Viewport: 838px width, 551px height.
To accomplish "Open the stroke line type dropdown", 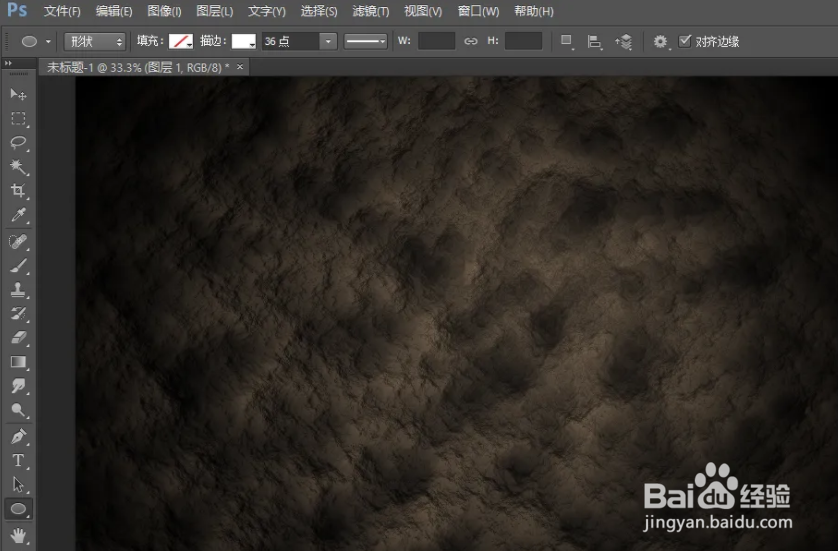I will pos(366,41).
